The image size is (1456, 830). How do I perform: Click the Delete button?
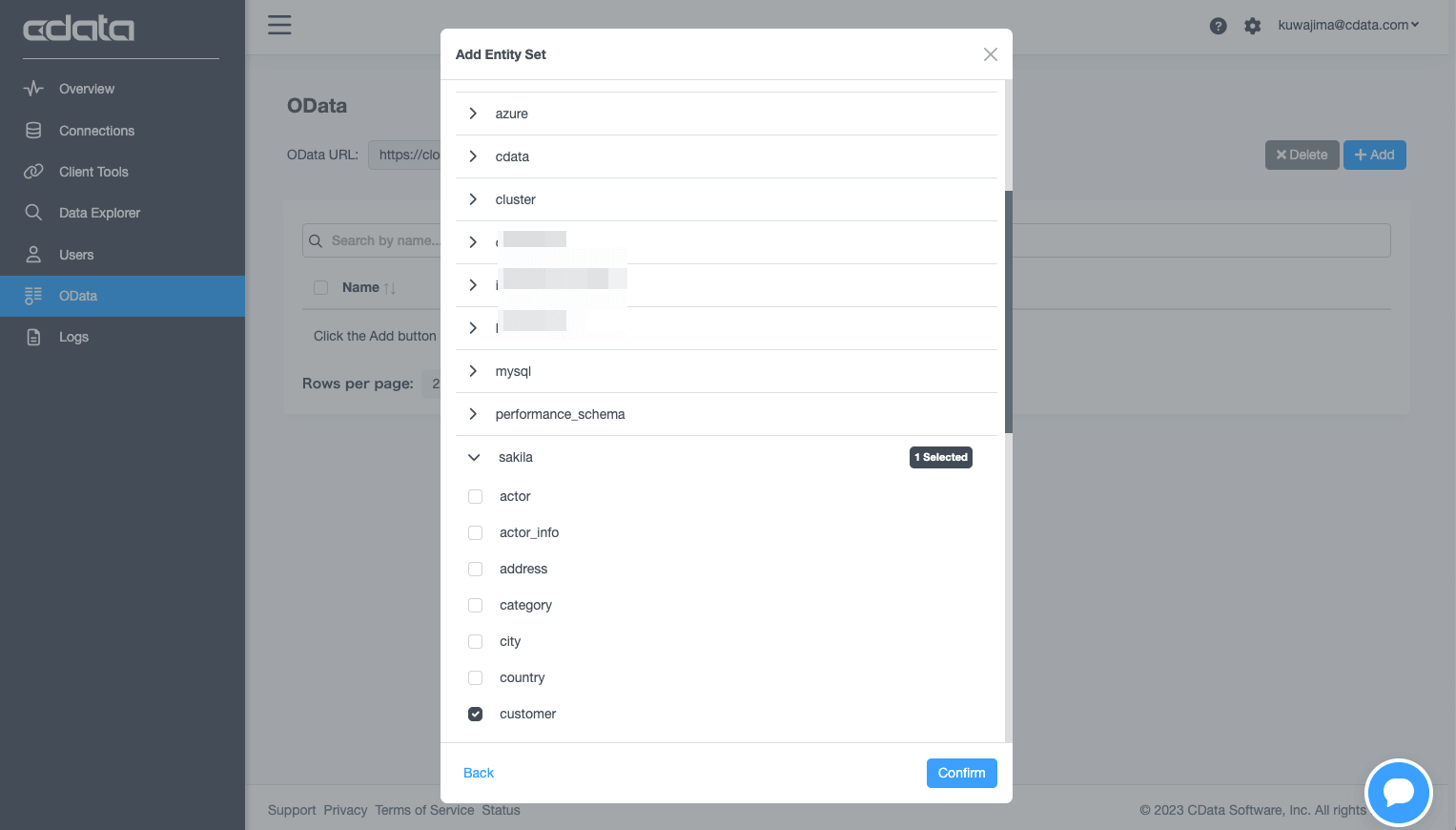[x=1302, y=155]
